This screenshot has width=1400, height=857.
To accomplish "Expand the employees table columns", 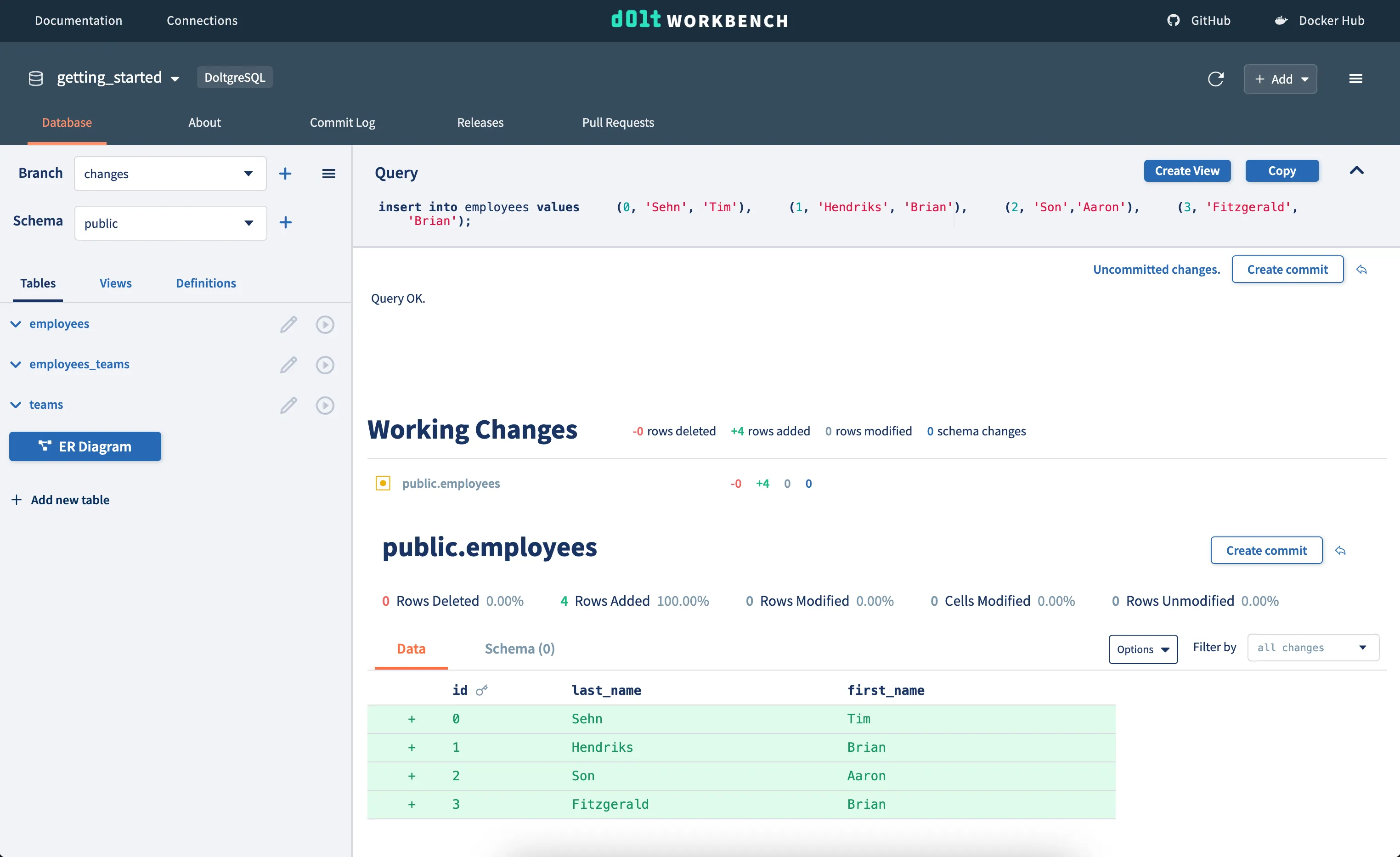I will pyautogui.click(x=16, y=324).
